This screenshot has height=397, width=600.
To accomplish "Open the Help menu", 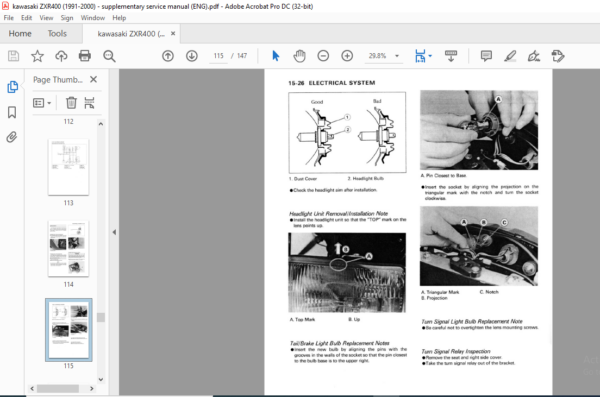I will [119, 18].
